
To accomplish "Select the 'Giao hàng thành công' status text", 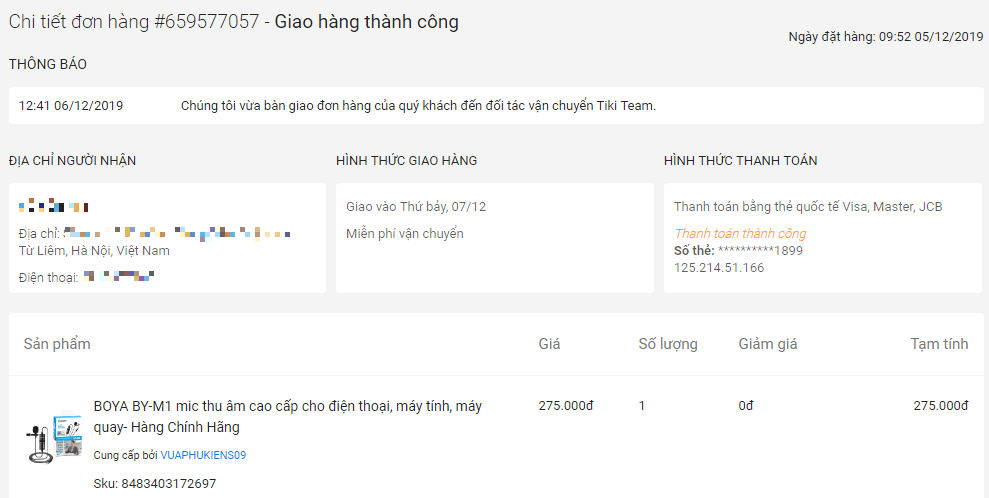I will 366,21.
